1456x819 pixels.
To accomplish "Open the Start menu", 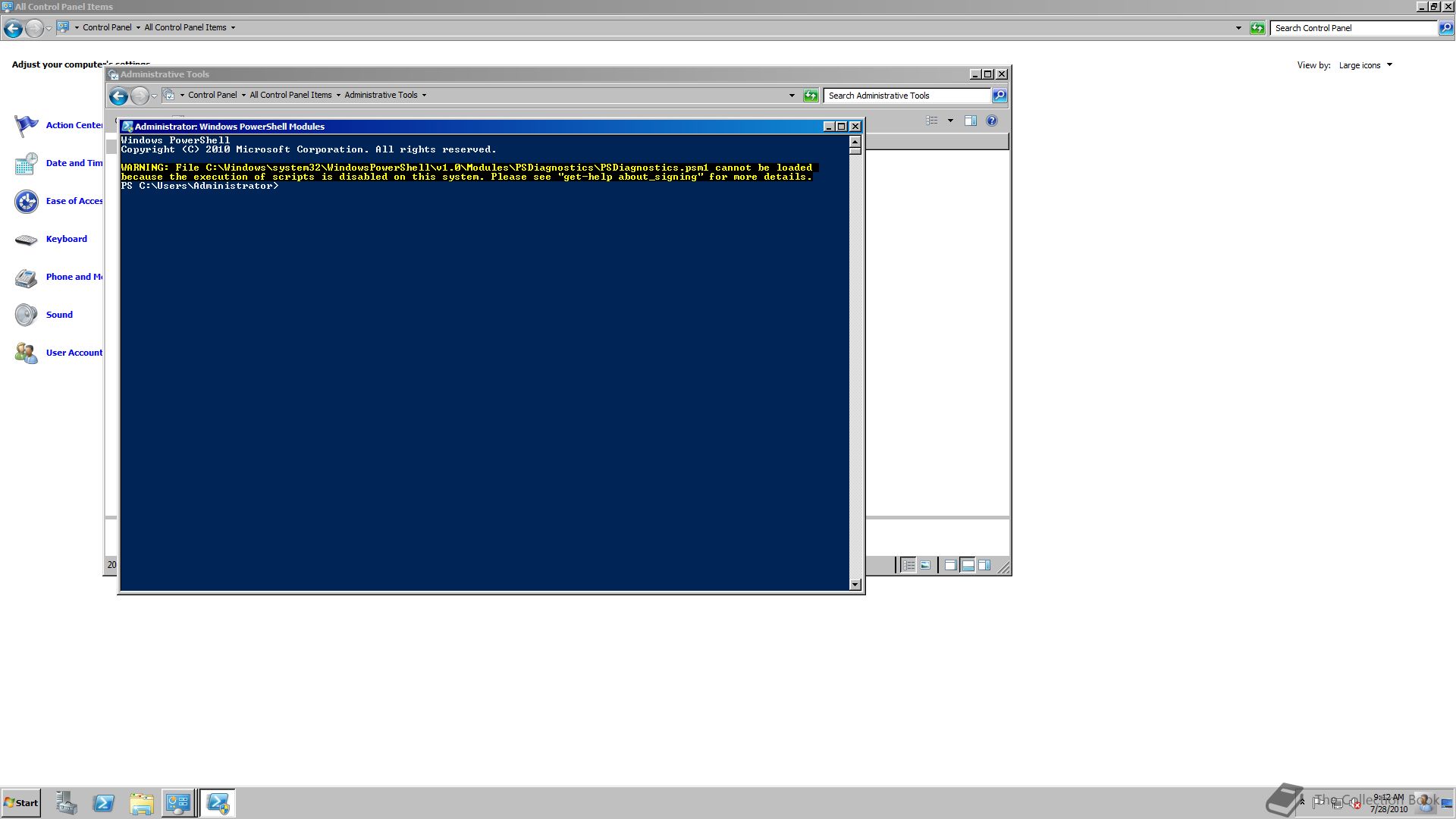I will 20,803.
